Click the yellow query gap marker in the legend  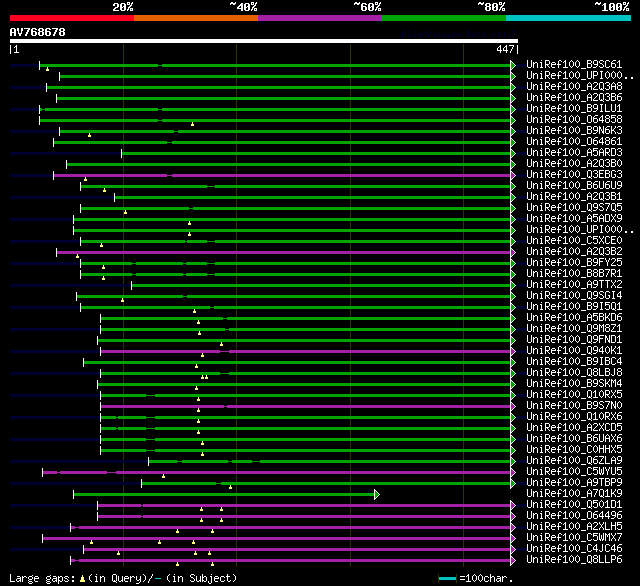(82, 578)
